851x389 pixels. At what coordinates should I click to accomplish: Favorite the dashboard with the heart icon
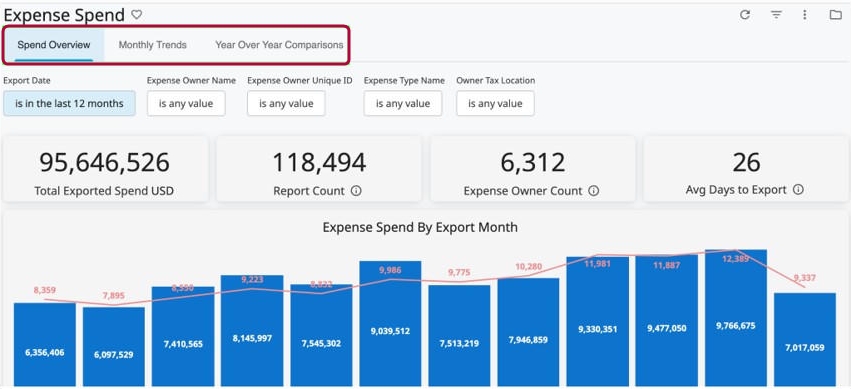[137, 15]
